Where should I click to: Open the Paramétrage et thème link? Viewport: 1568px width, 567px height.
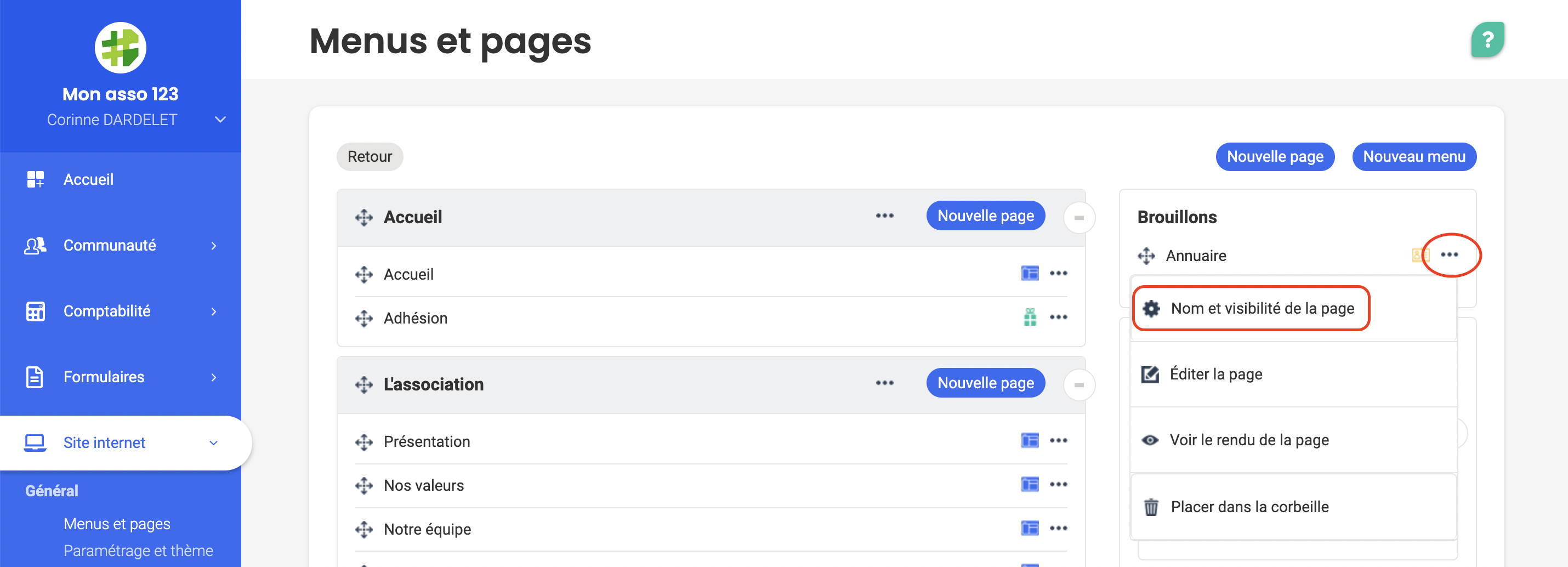tap(138, 551)
